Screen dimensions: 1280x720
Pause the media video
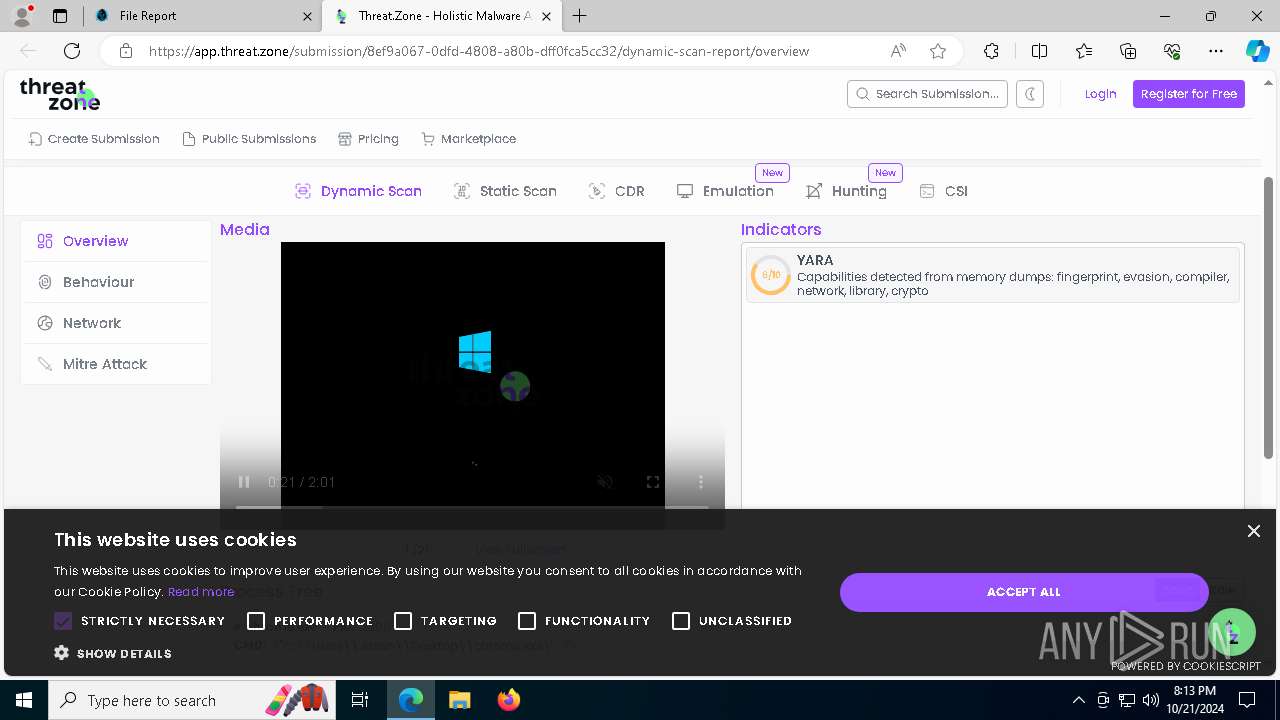pyautogui.click(x=244, y=482)
